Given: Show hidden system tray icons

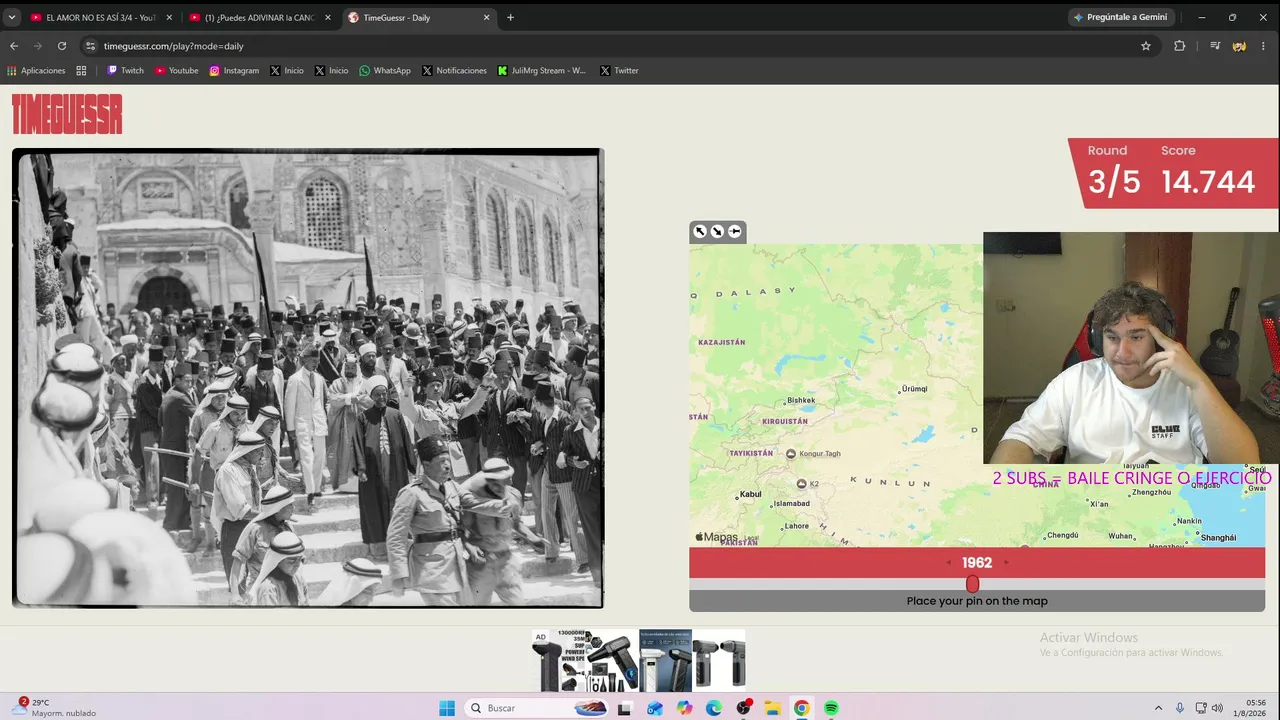Looking at the screenshot, I should (x=1158, y=708).
